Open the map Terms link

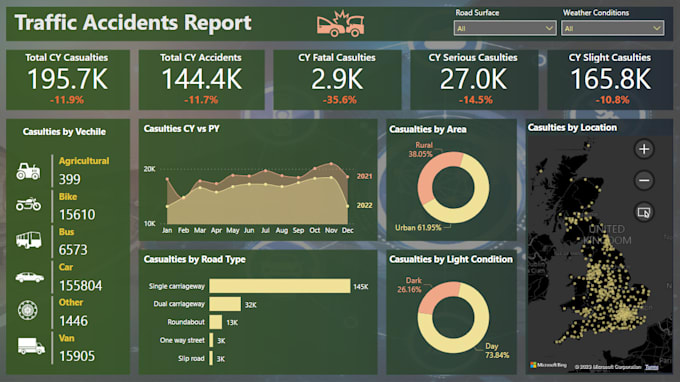point(651,367)
